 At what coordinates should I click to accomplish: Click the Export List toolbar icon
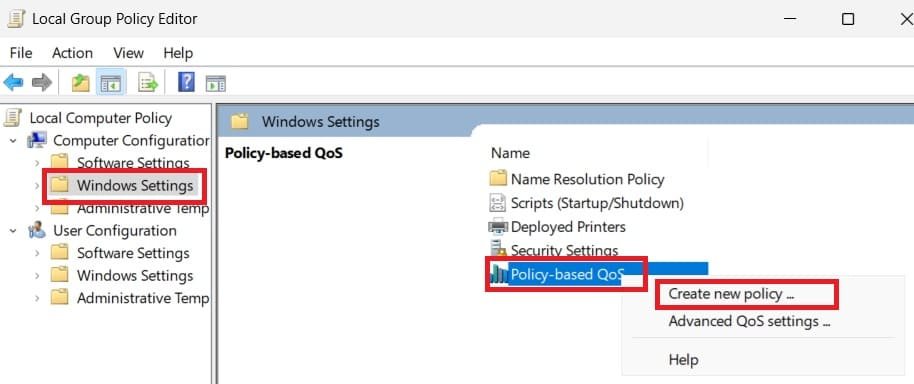[148, 83]
